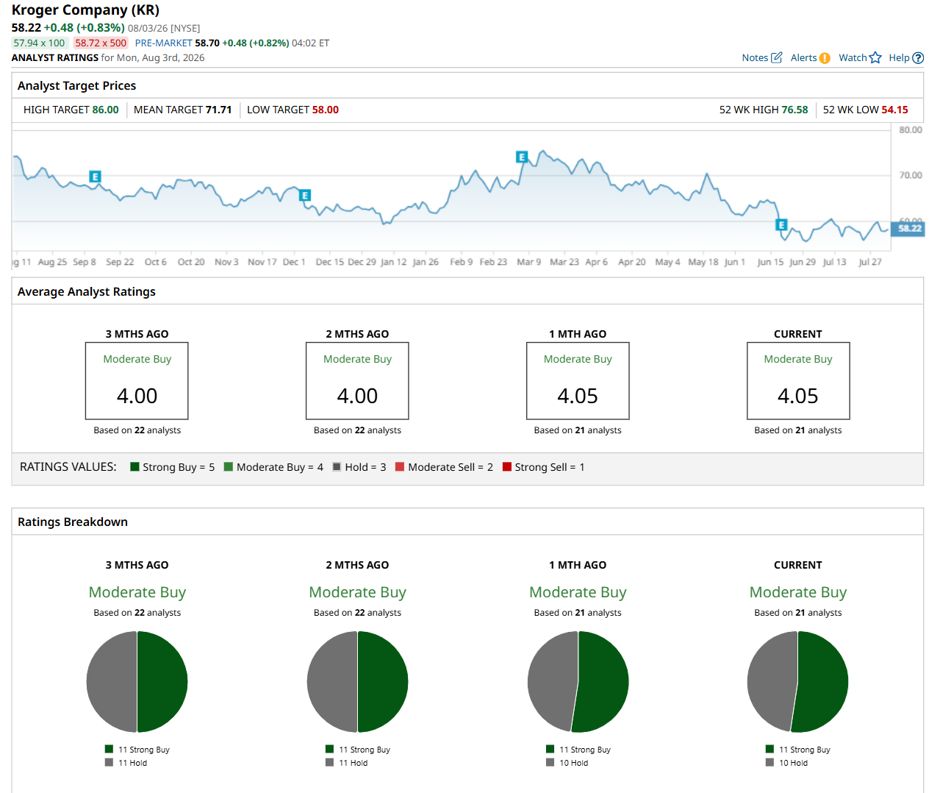Click the bid quote 57.94 x 100

(39, 43)
